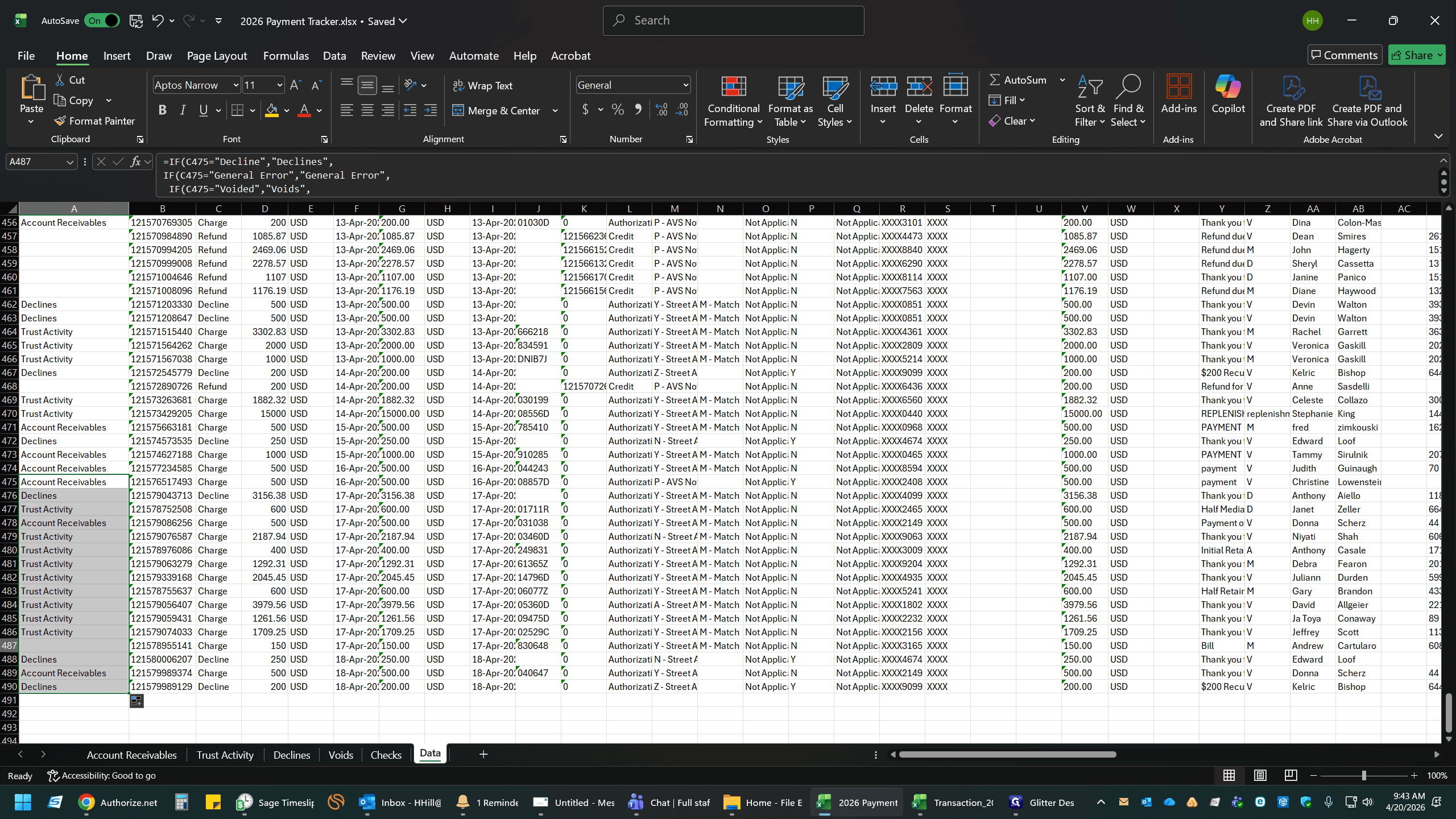The height and width of the screenshot is (819, 1456).
Task: Toggle Top Align vertical alignment
Action: [x=346, y=85]
